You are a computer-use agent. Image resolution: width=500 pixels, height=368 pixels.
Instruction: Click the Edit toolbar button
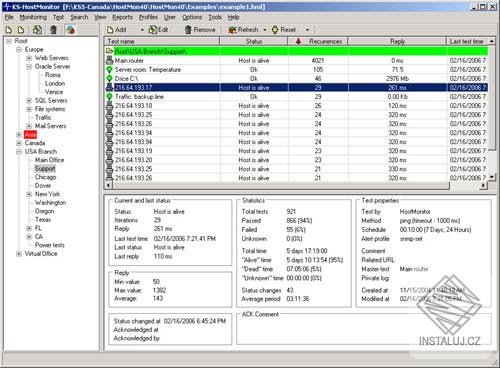click(x=158, y=30)
